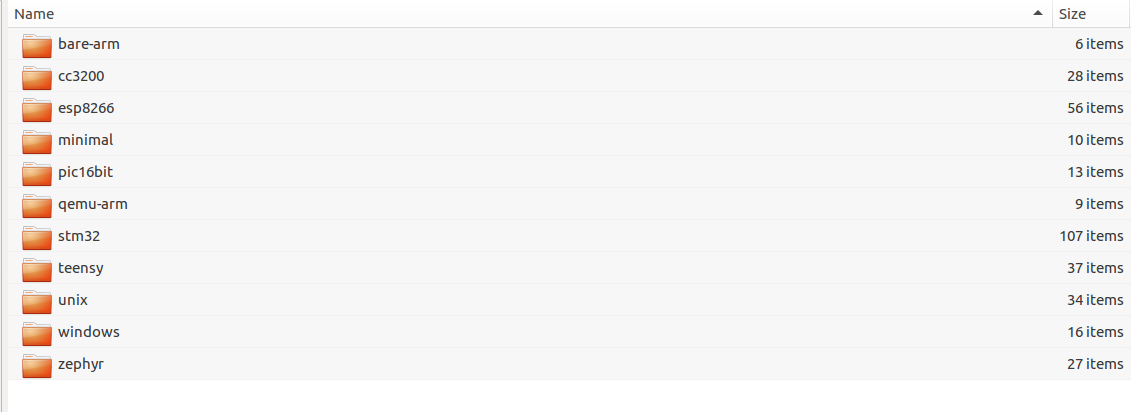This screenshot has height=412, width=1131.
Task: Select the stm32 folder name text
Action: pyautogui.click(x=79, y=236)
